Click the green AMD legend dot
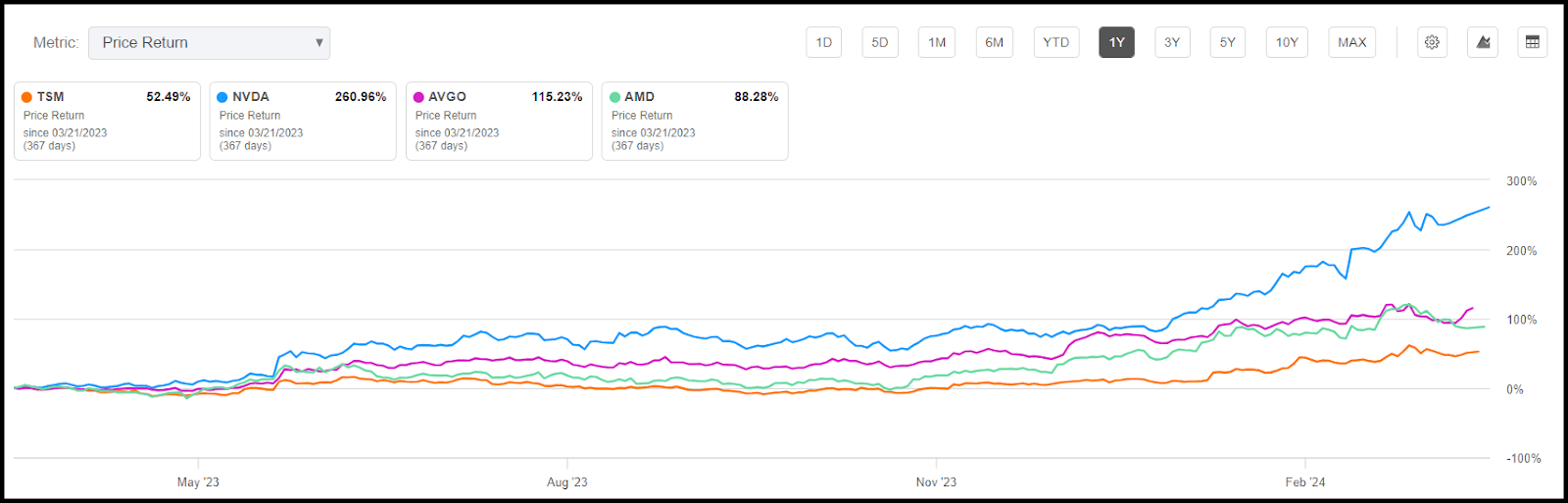This screenshot has width=1568, height=503. 614,97
